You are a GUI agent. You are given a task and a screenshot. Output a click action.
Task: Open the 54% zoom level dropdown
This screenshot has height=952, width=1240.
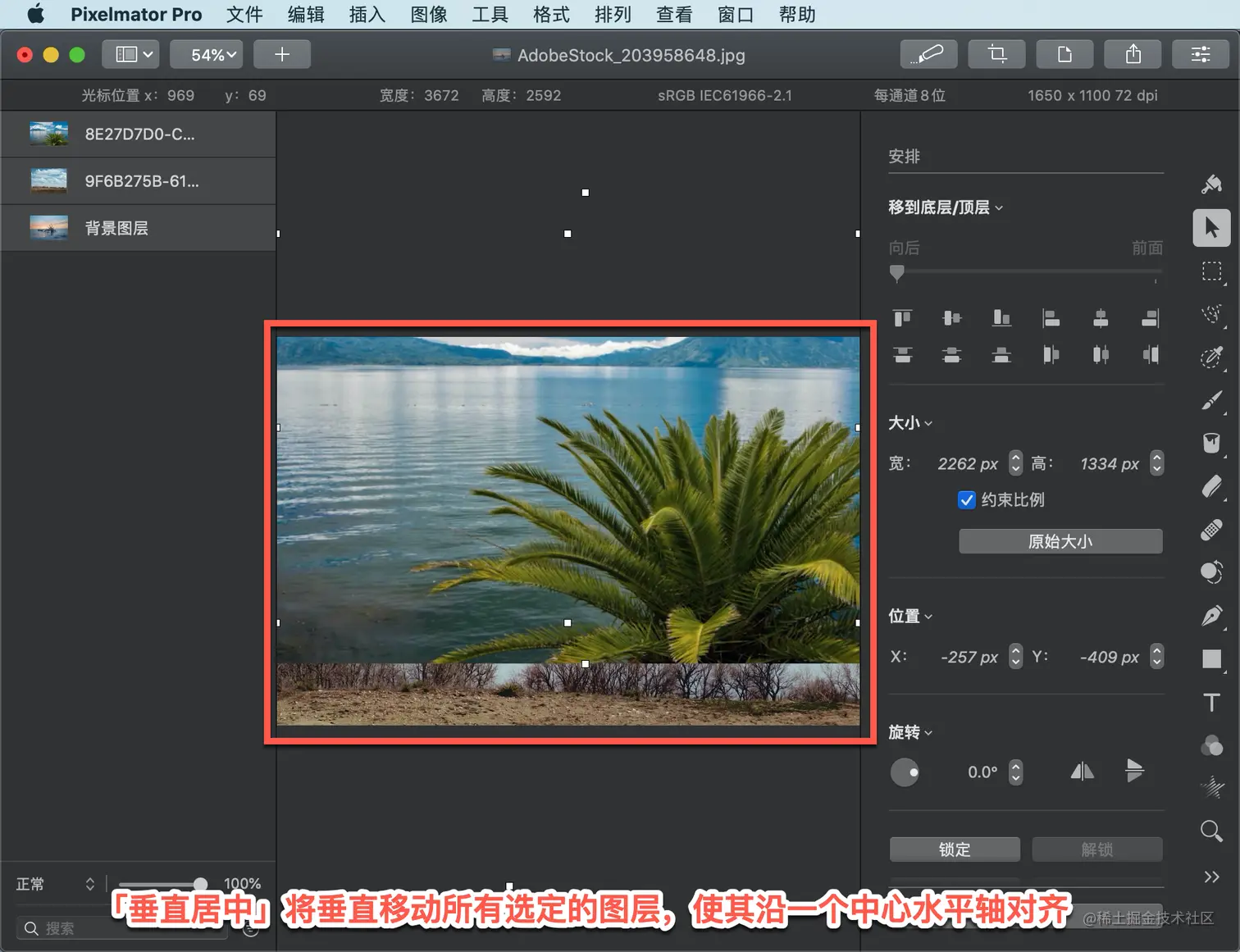click(x=207, y=54)
